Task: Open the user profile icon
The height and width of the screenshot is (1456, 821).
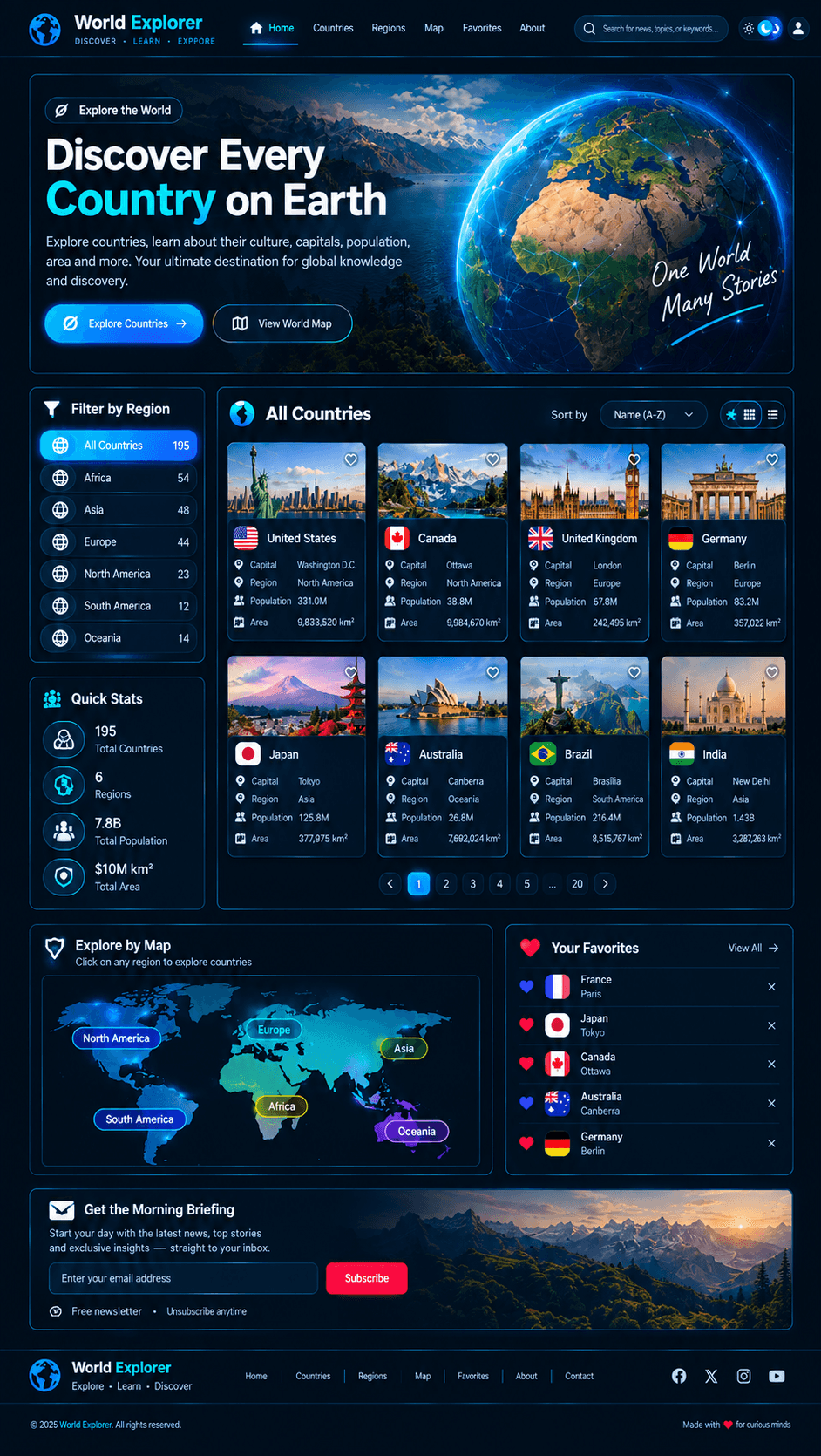Action: (x=797, y=29)
